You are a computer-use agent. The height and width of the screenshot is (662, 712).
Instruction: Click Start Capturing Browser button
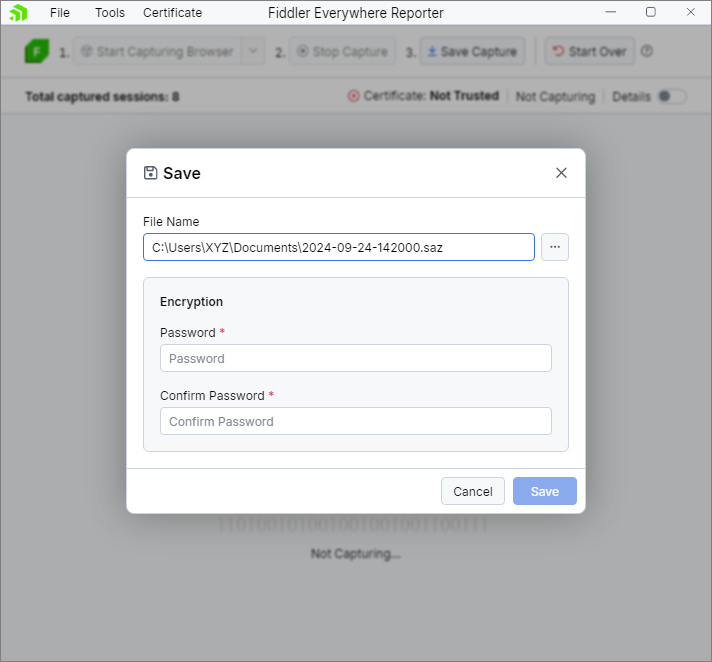click(157, 51)
